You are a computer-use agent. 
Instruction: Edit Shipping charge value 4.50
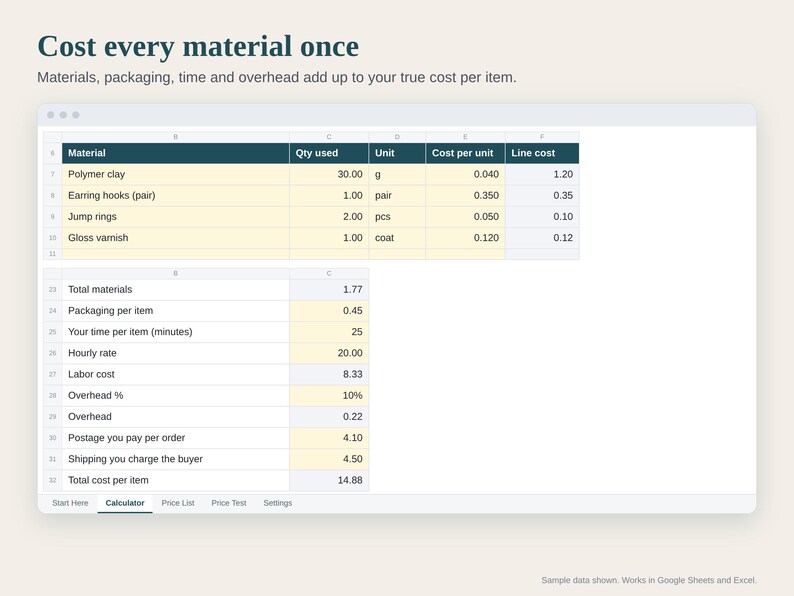tap(329, 459)
